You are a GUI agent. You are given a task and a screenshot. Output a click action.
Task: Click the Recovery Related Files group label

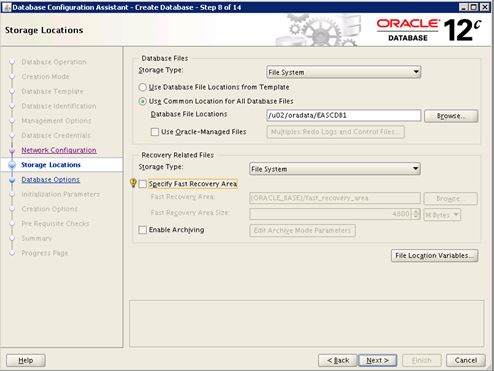(x=177, y=155)
